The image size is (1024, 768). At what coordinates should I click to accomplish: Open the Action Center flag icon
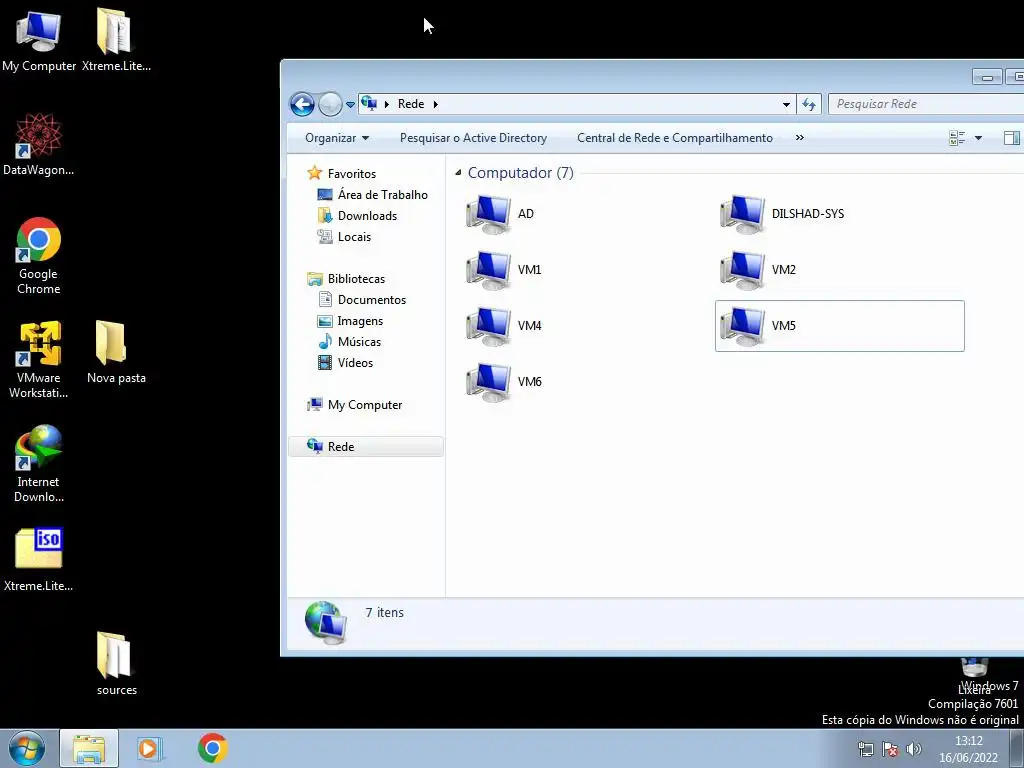(x=889, y=749)
